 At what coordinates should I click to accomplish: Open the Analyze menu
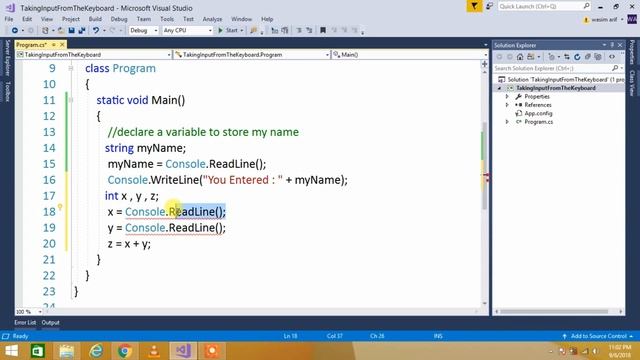click(x=212, y=19)
